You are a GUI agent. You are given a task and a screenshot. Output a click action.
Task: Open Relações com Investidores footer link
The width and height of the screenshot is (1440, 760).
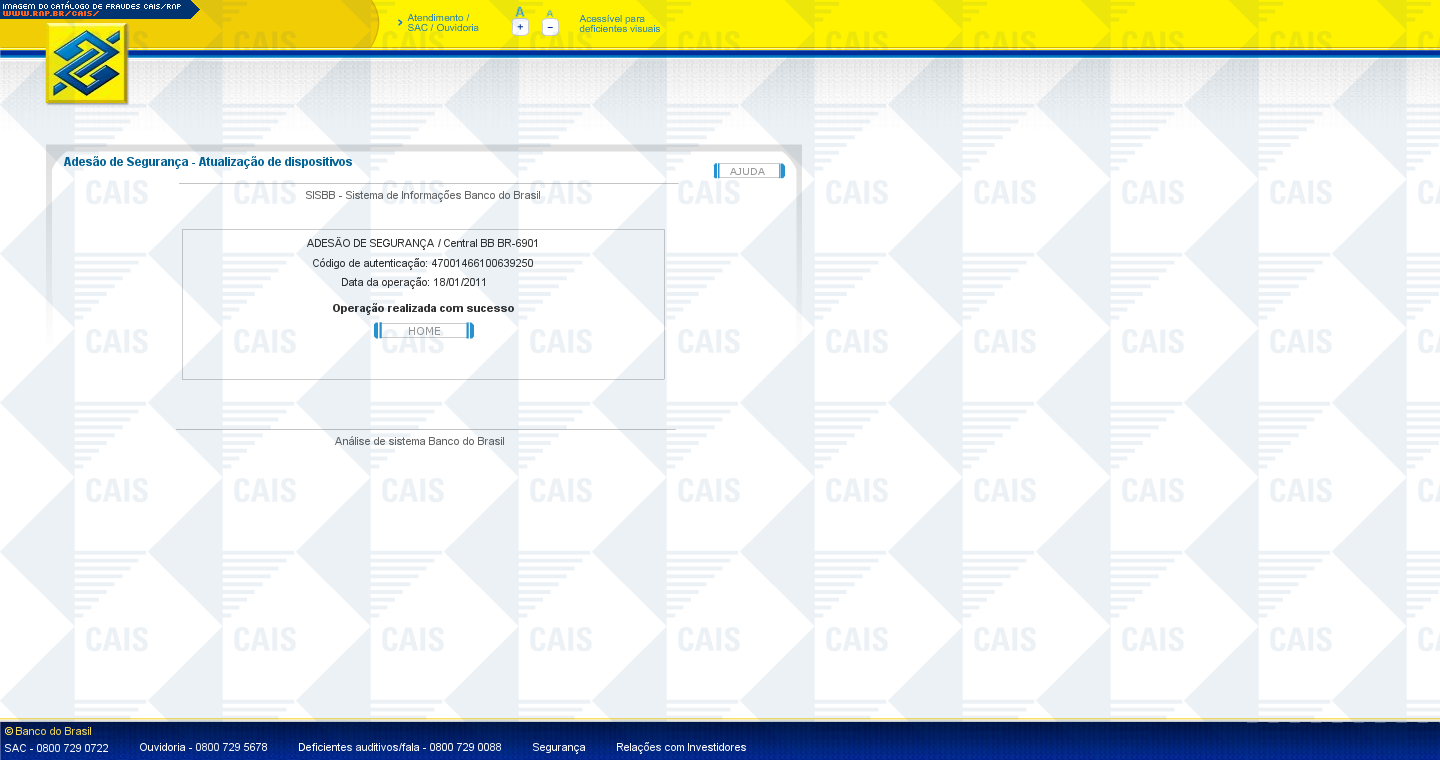pyautogui.click(x=680, y=747)
